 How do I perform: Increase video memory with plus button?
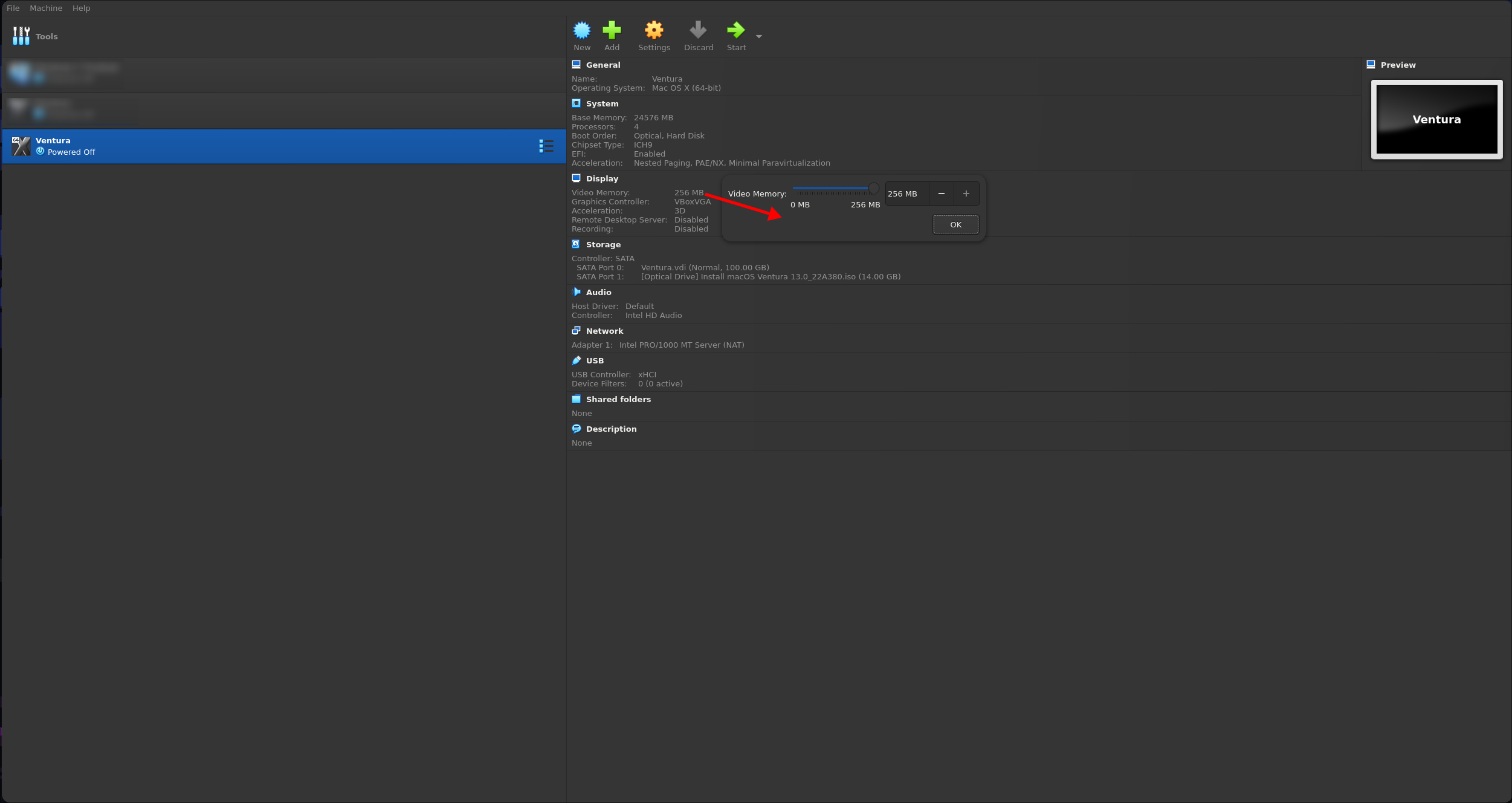[966, 193]
